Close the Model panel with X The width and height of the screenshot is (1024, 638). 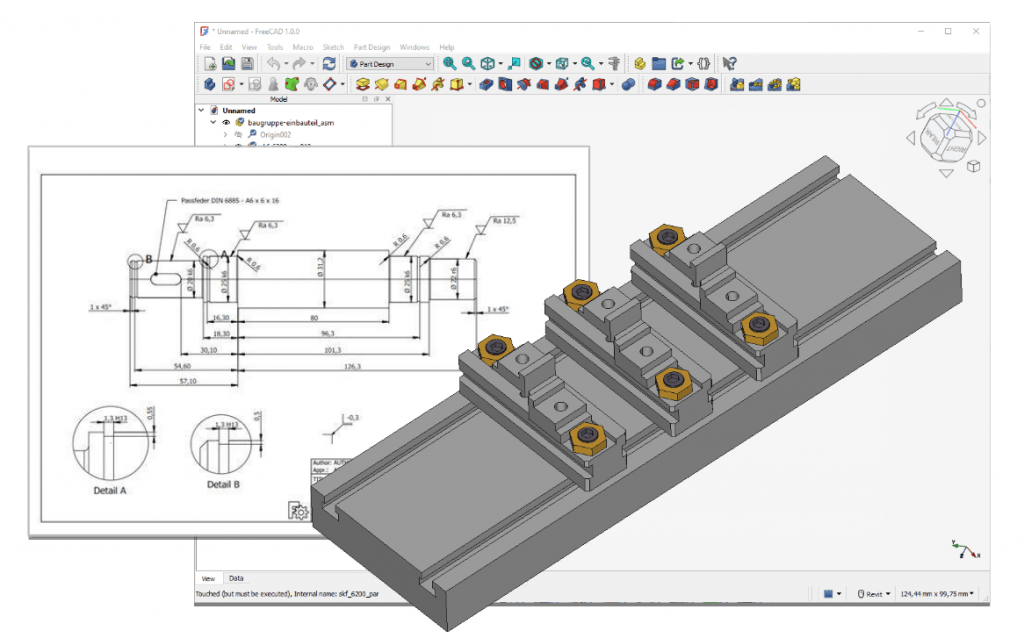coord(388,99)
